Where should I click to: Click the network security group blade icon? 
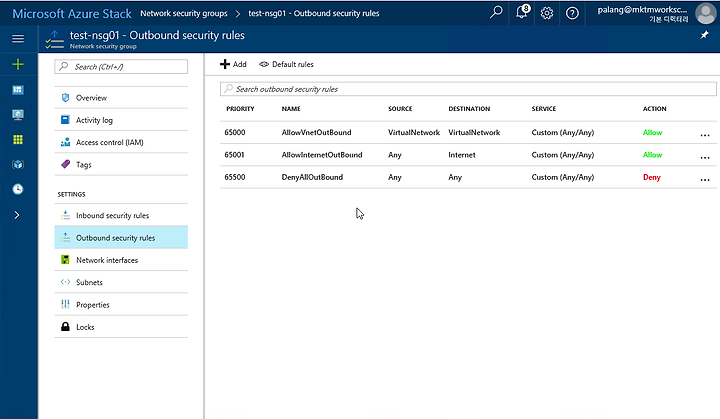[54, 40]
